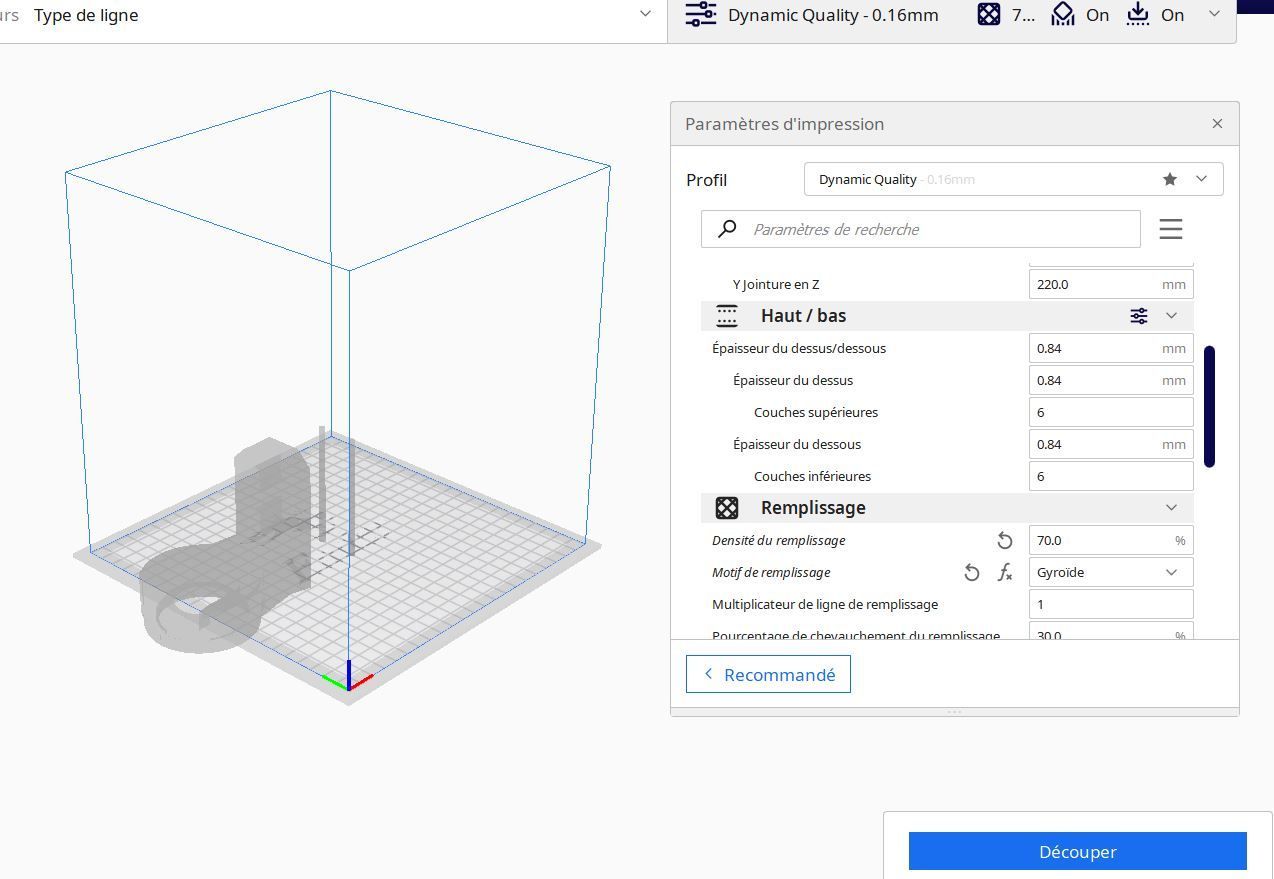Collapse the print settings header chevron
The height and width of the screenshot is (879, 1274).
(1214, 14)
